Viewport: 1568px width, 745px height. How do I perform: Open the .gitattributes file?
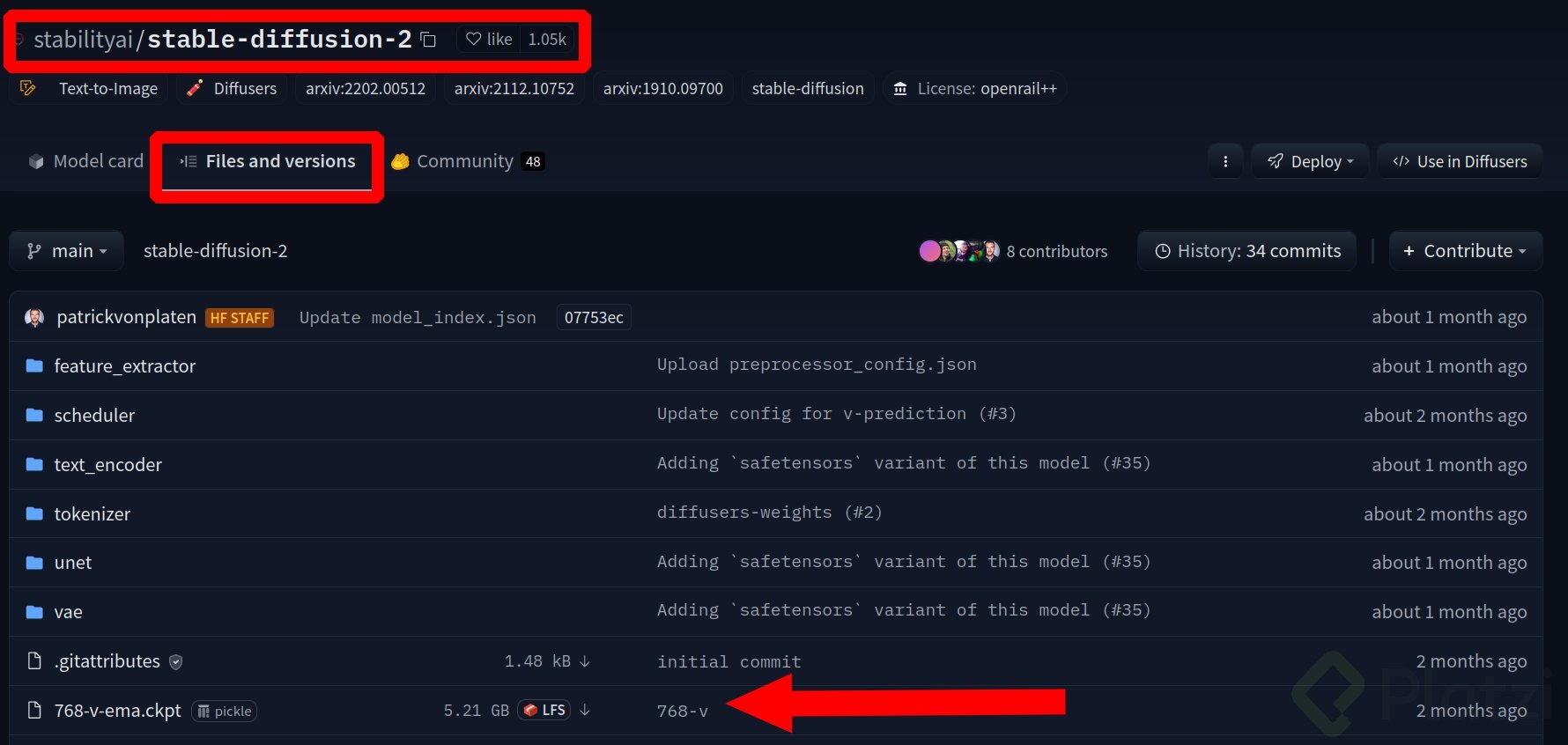[x=107, y=661]
